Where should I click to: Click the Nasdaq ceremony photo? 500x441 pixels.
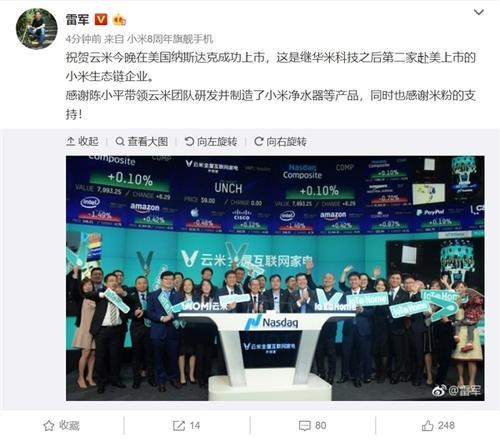275,278
